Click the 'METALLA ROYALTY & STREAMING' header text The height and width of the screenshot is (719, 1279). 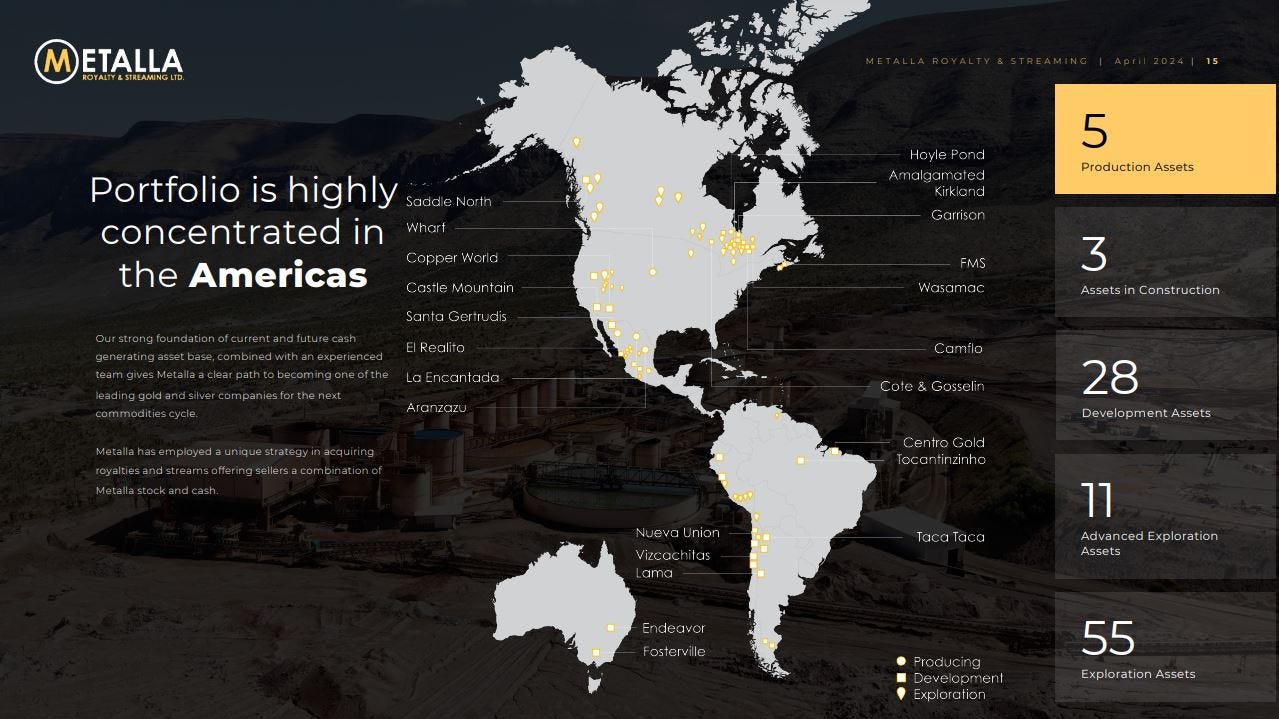tap(976, 61)
